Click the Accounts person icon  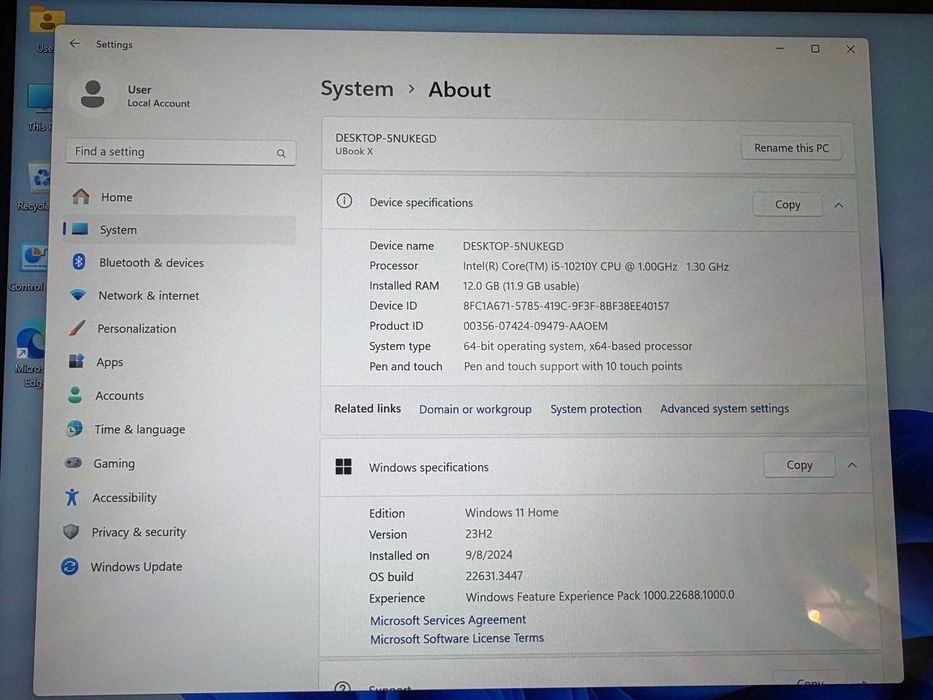click(x=75, y=395)
